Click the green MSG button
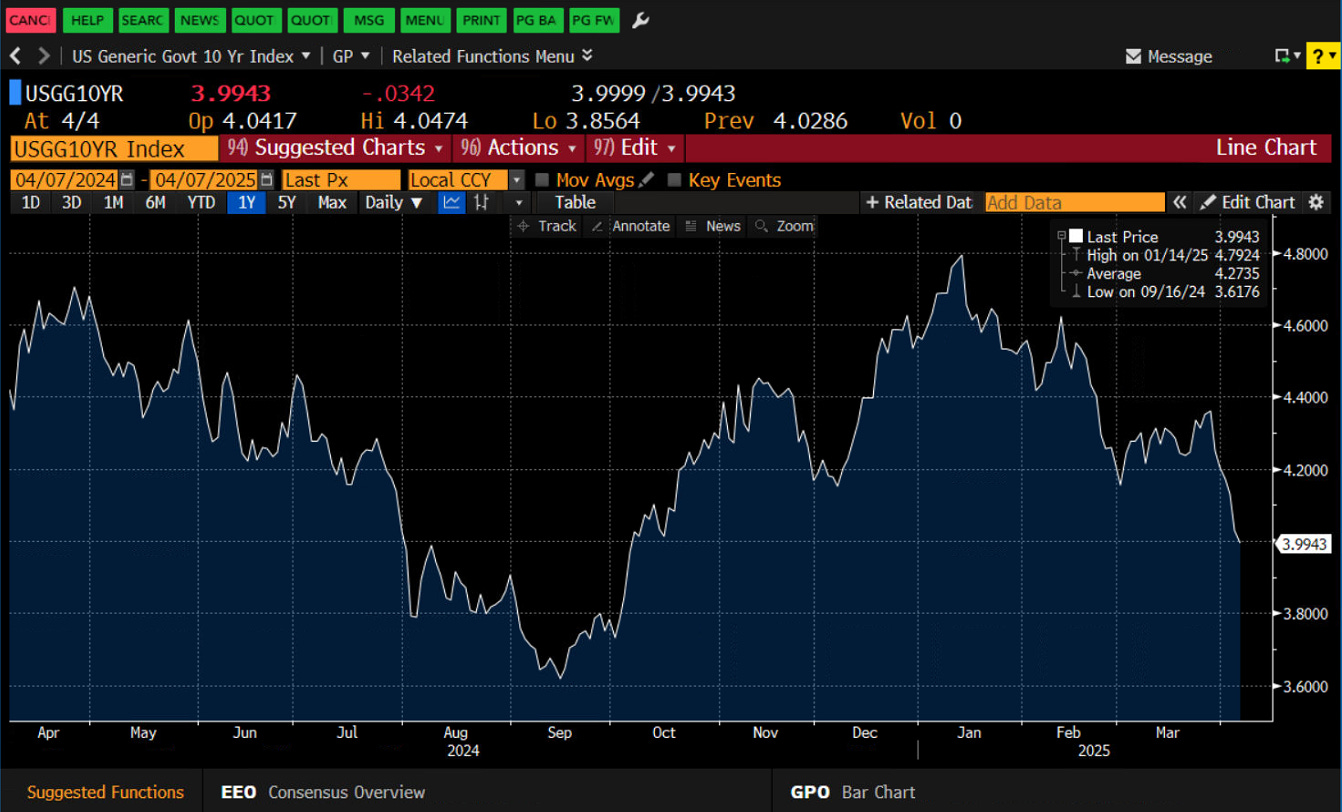 pyautogui.click(x=369, y=20)
